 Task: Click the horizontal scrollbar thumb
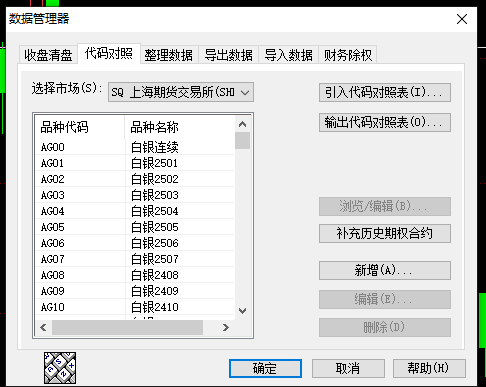[x=127, y=327]
